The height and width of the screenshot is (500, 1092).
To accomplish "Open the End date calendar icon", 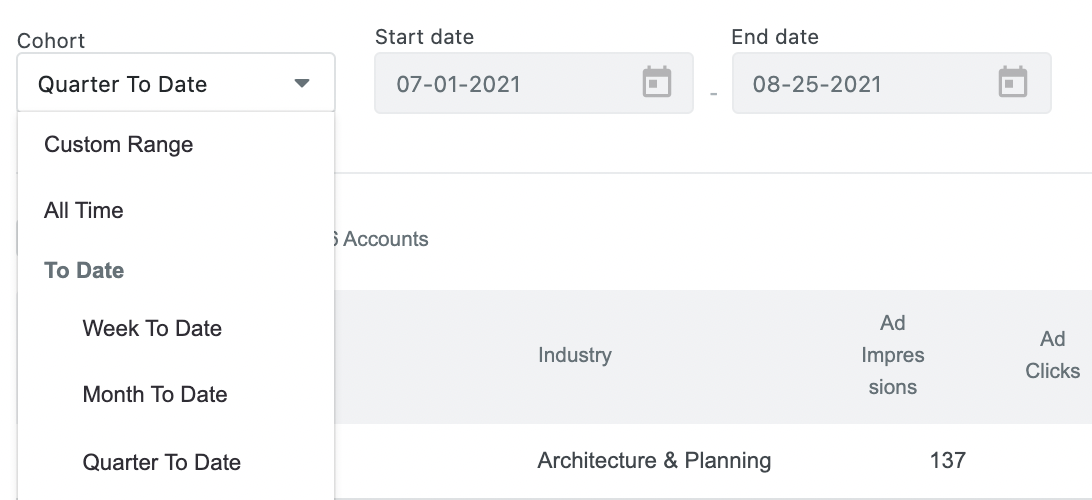I will pos(1013,82).
